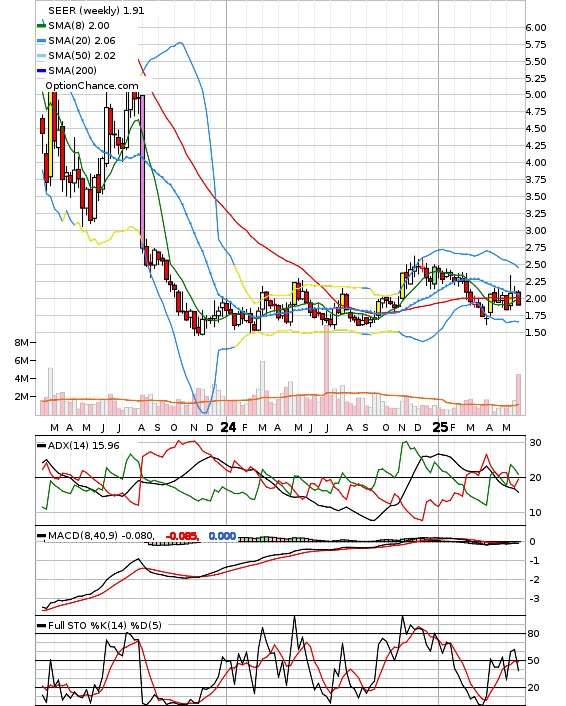Image resolution: width=566 pixels, height=706 pixels.
Task: Click the SMA(20) blue legend swatch
Action: point(41,41)
